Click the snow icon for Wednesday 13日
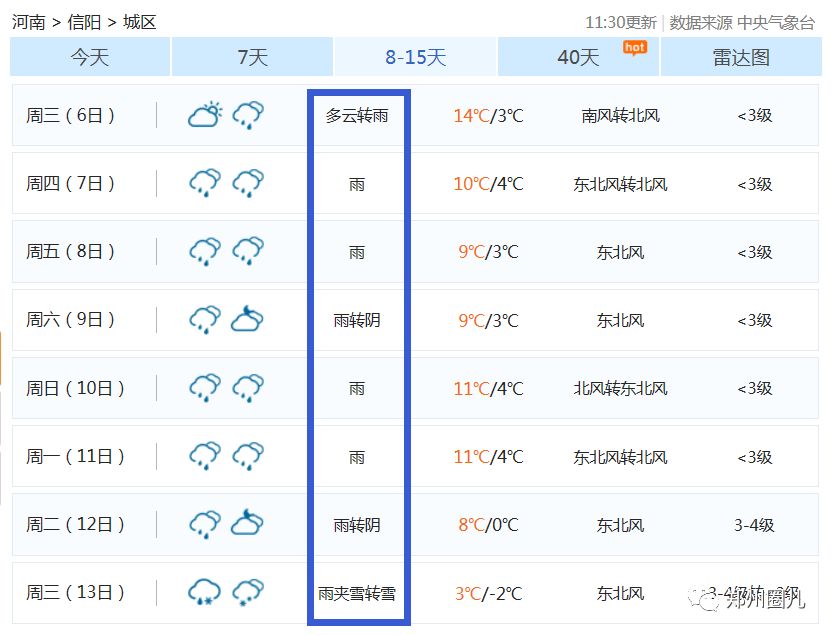Screen dimensions: 832x635 [248, 592]
